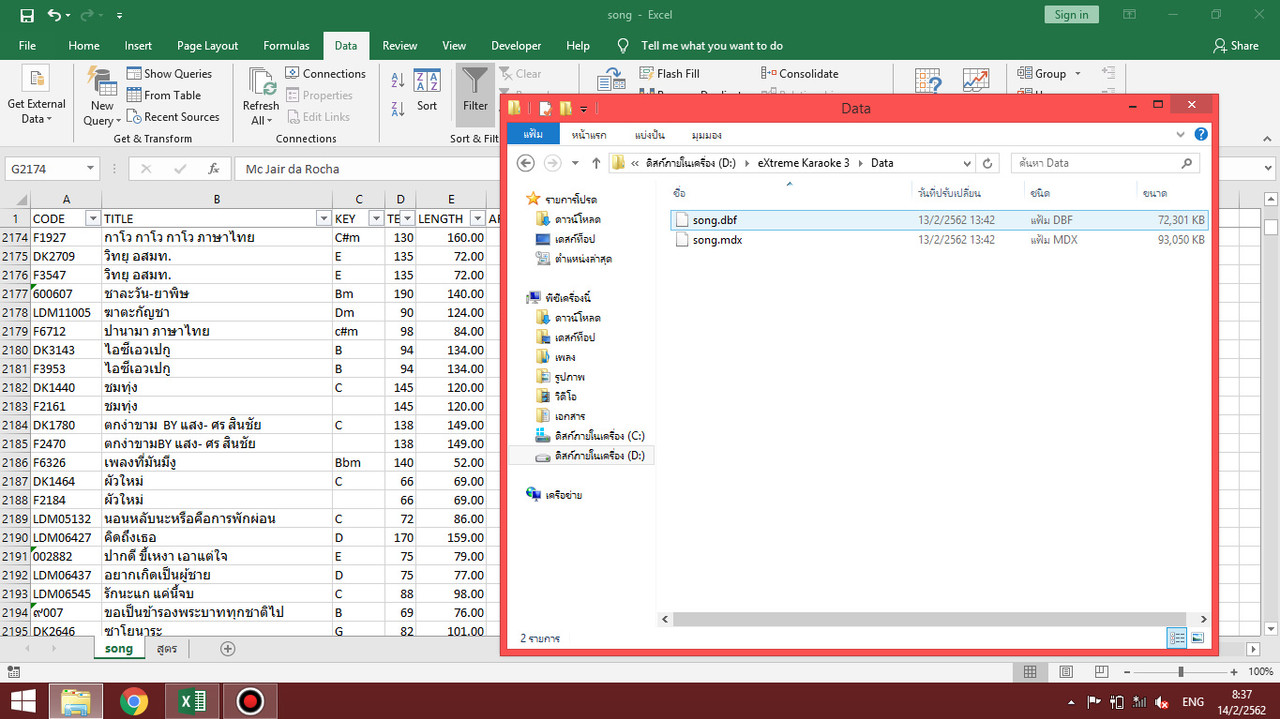Image resolution: width=1280 pixels, height=719 pixels.
Task: Open filter dropdown on TITLE column
Action: tap(323, 218)
